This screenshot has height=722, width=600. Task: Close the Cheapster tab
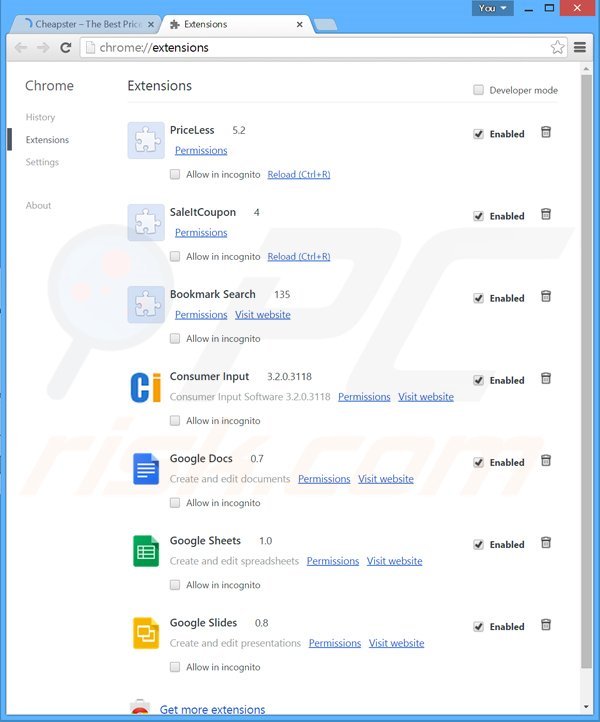[151, 24]
